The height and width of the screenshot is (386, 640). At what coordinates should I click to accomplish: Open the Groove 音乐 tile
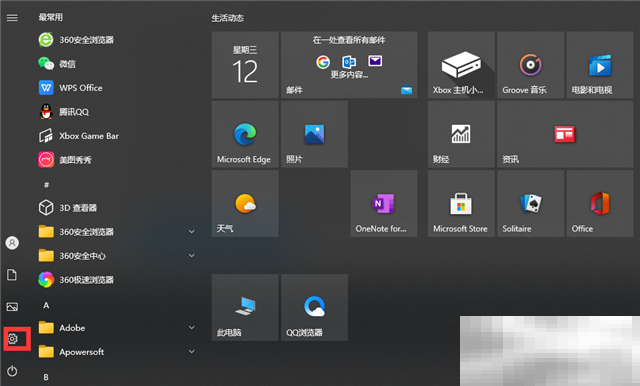click(x=531, y=65)
